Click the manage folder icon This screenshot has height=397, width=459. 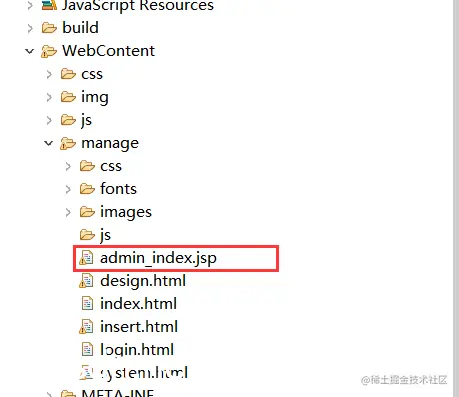point(68,144)
